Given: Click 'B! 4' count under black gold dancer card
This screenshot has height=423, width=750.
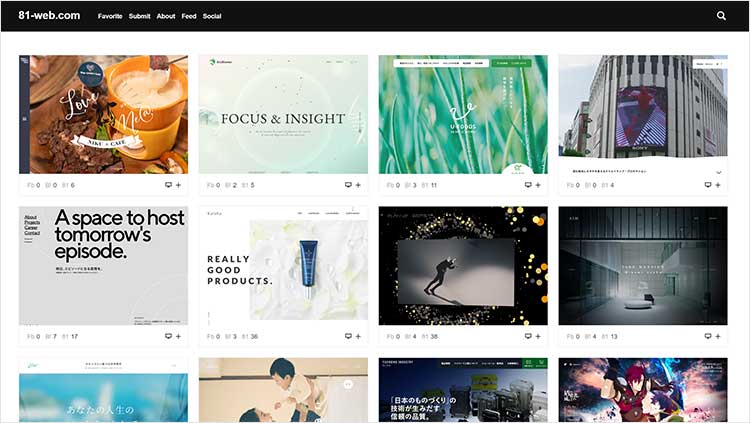Looking at the screenshot, I should pos(411,337).
